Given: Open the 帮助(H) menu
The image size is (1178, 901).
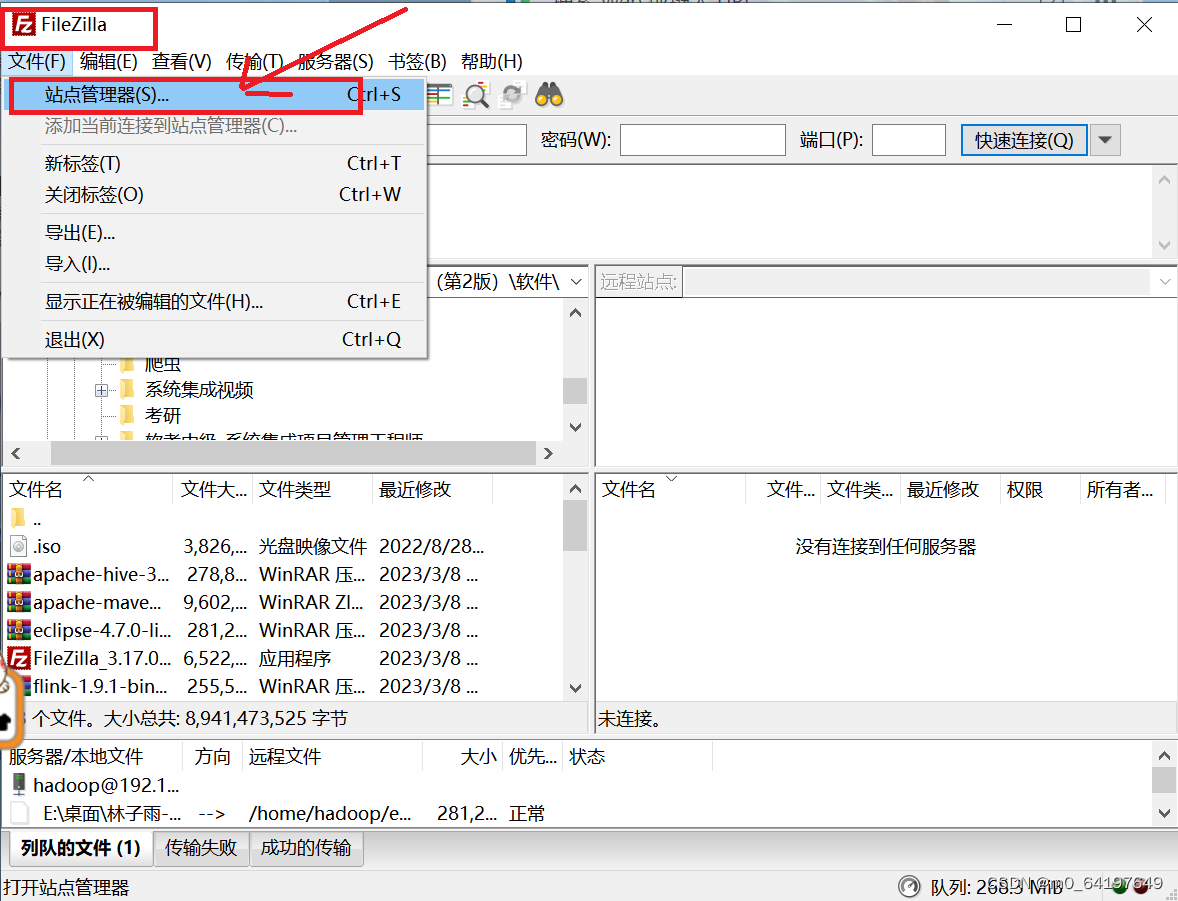Looking at the screenshot, I should coord(491,62).
